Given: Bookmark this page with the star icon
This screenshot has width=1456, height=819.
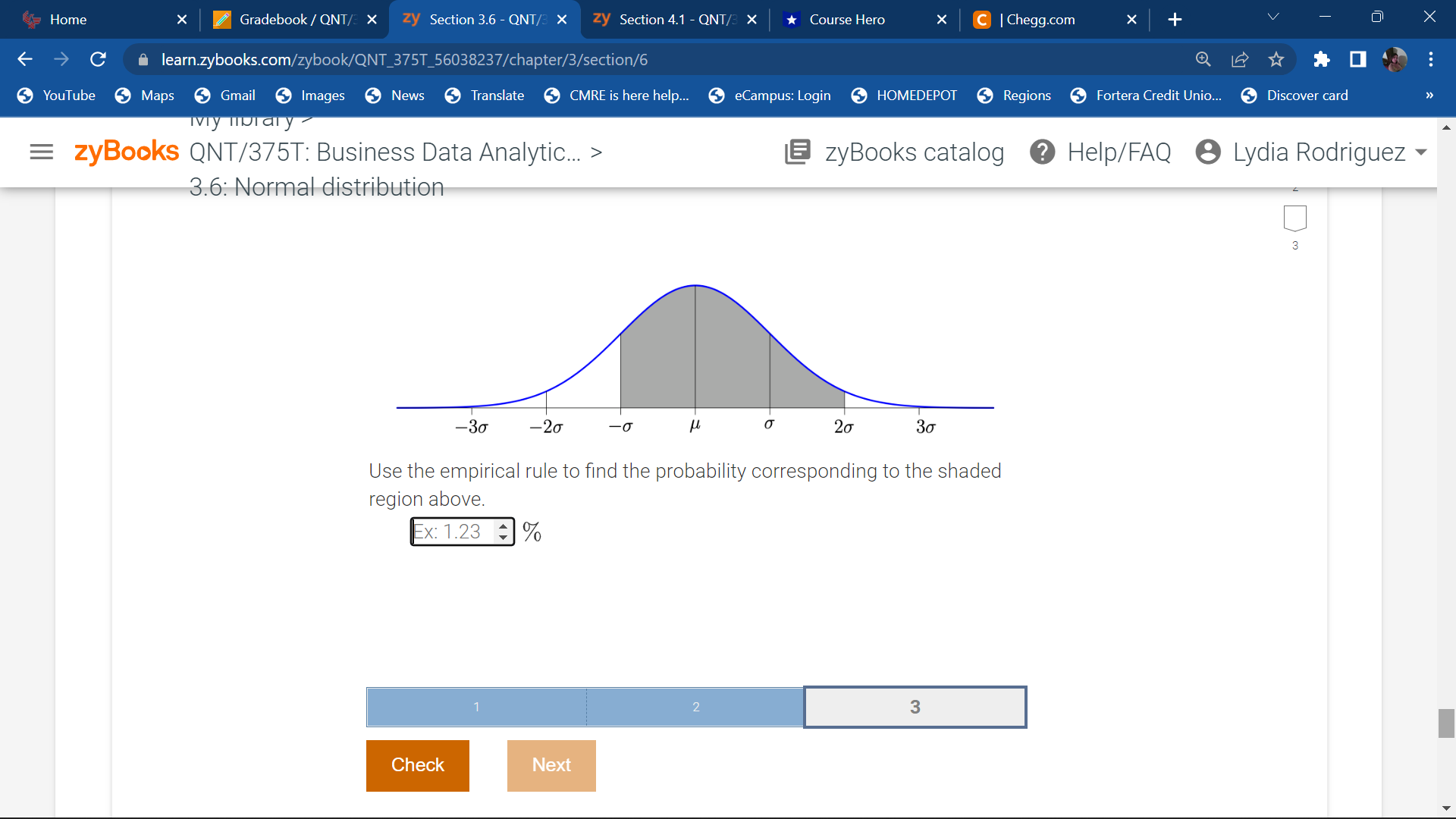Looking at the screenshot, I should (1276, 59).
